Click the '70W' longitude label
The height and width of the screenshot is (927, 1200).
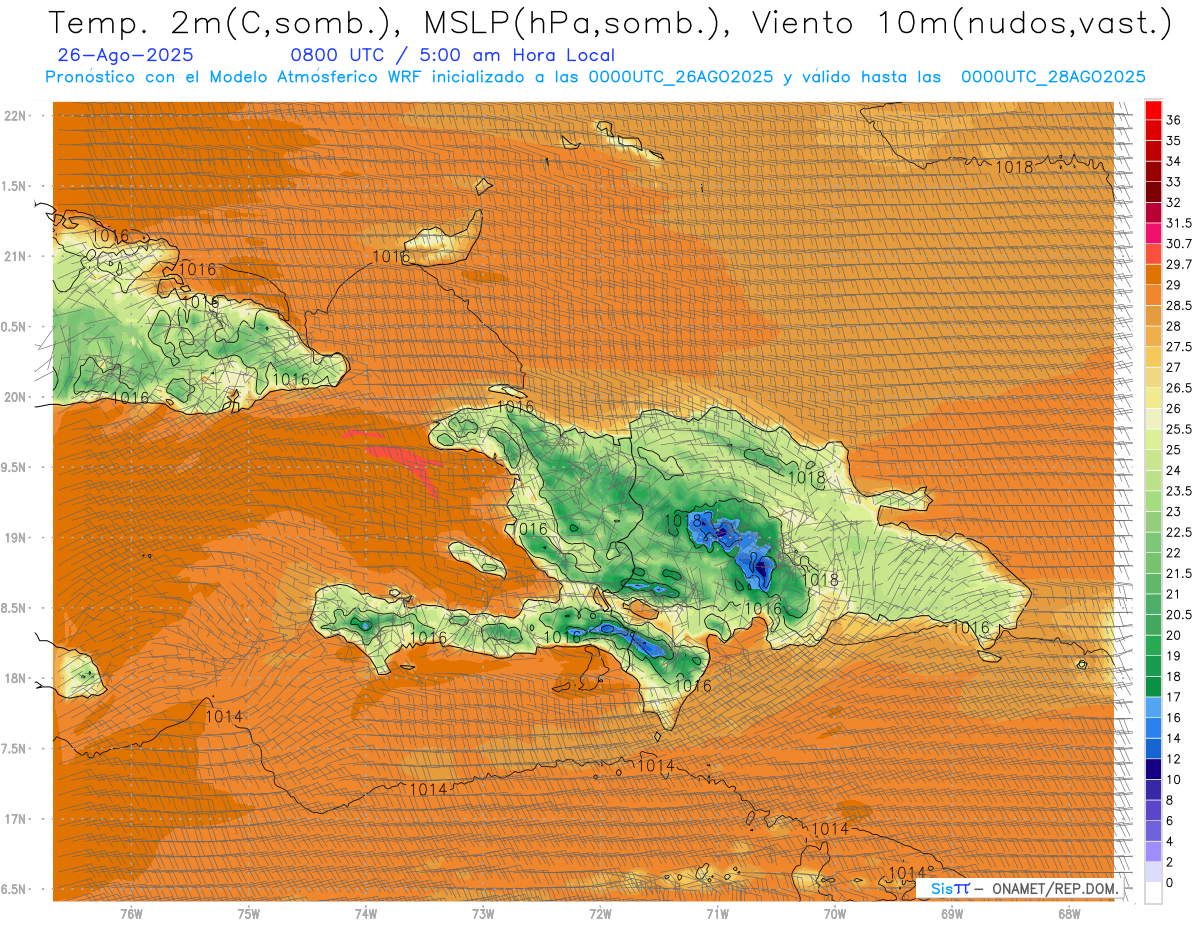tap(835, 914)
